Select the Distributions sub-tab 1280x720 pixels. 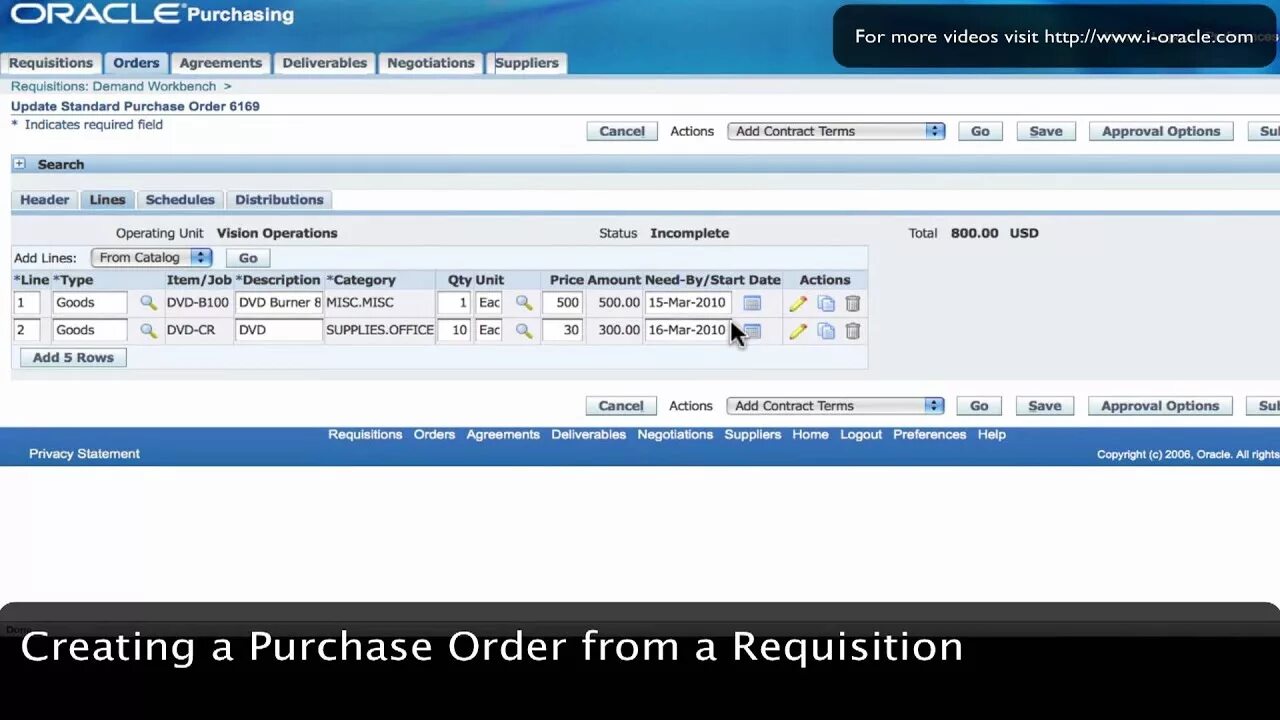279,200
